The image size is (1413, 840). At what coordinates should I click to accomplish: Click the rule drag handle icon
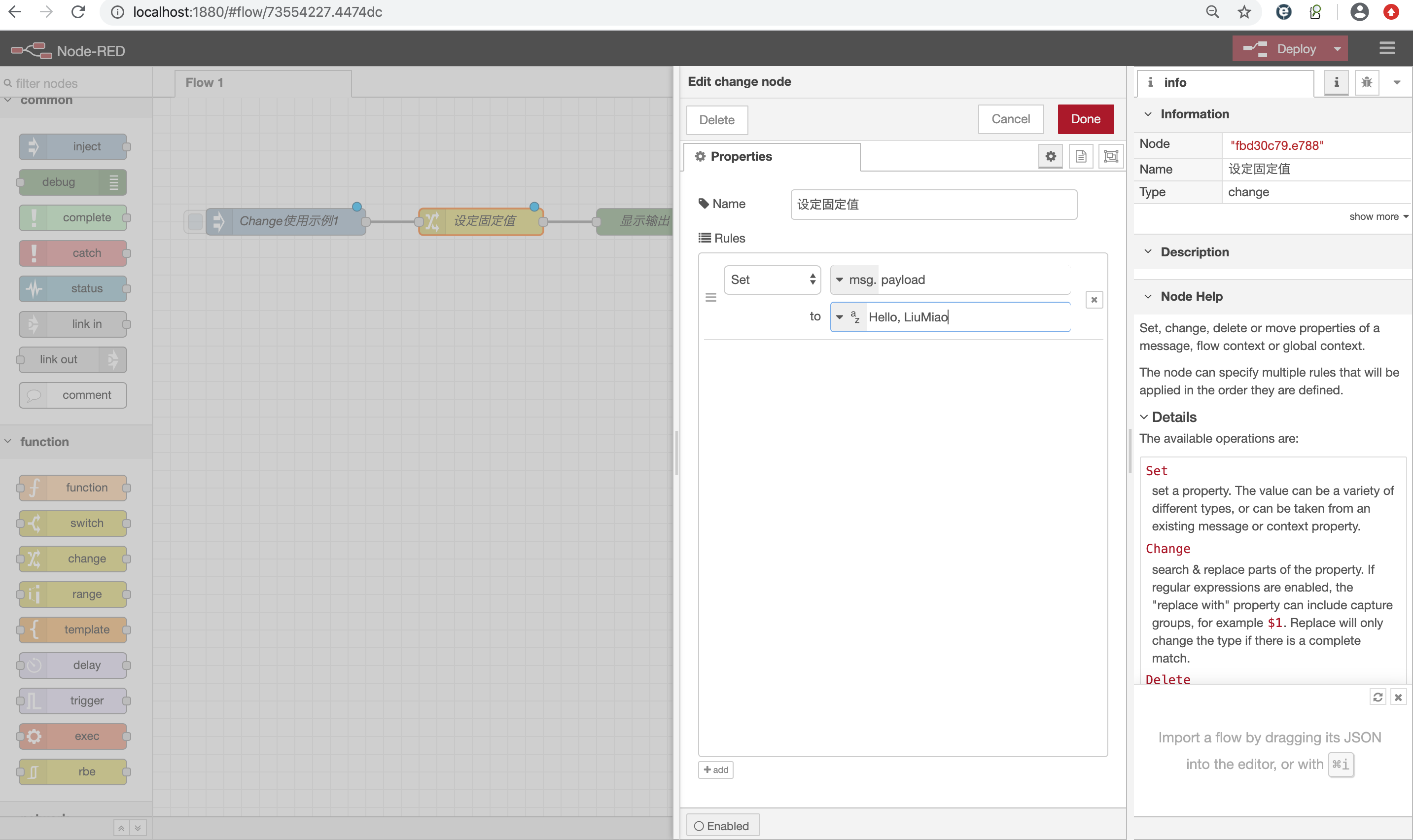pyautogui.click(x=711, y=298)
